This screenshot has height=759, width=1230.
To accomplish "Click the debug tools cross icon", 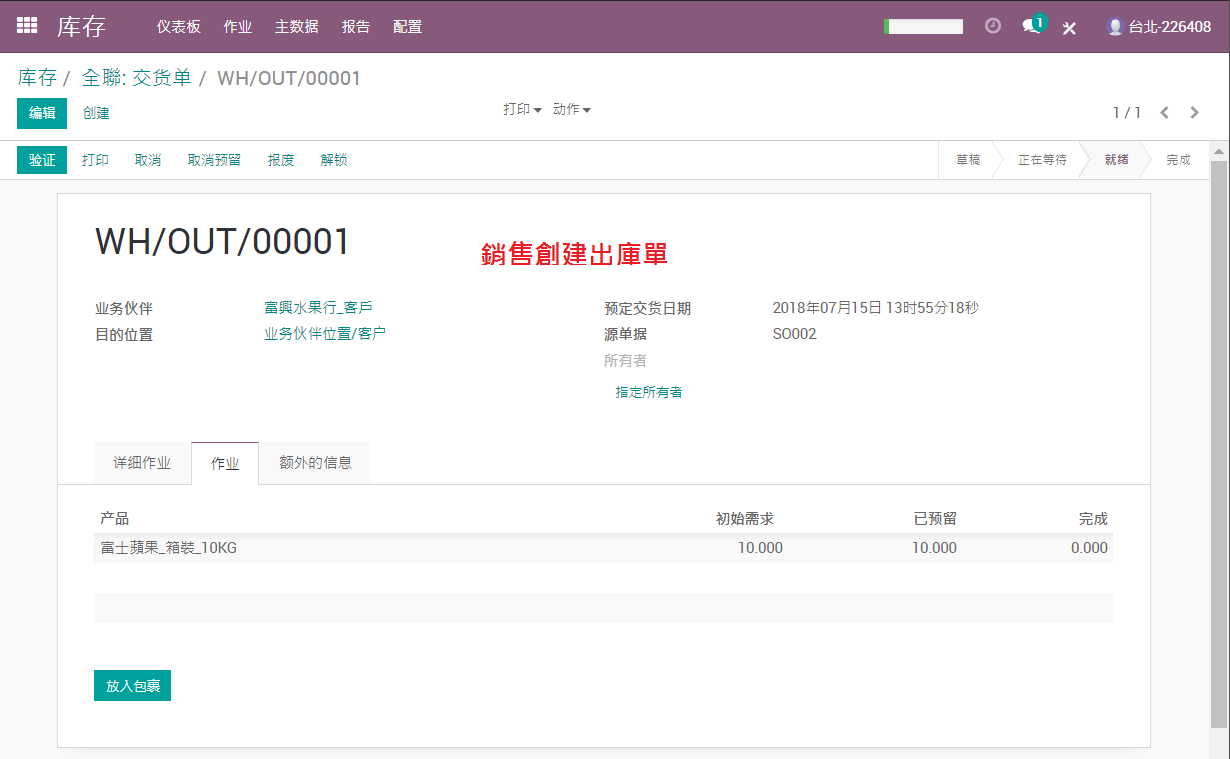I will [1069, 28].
